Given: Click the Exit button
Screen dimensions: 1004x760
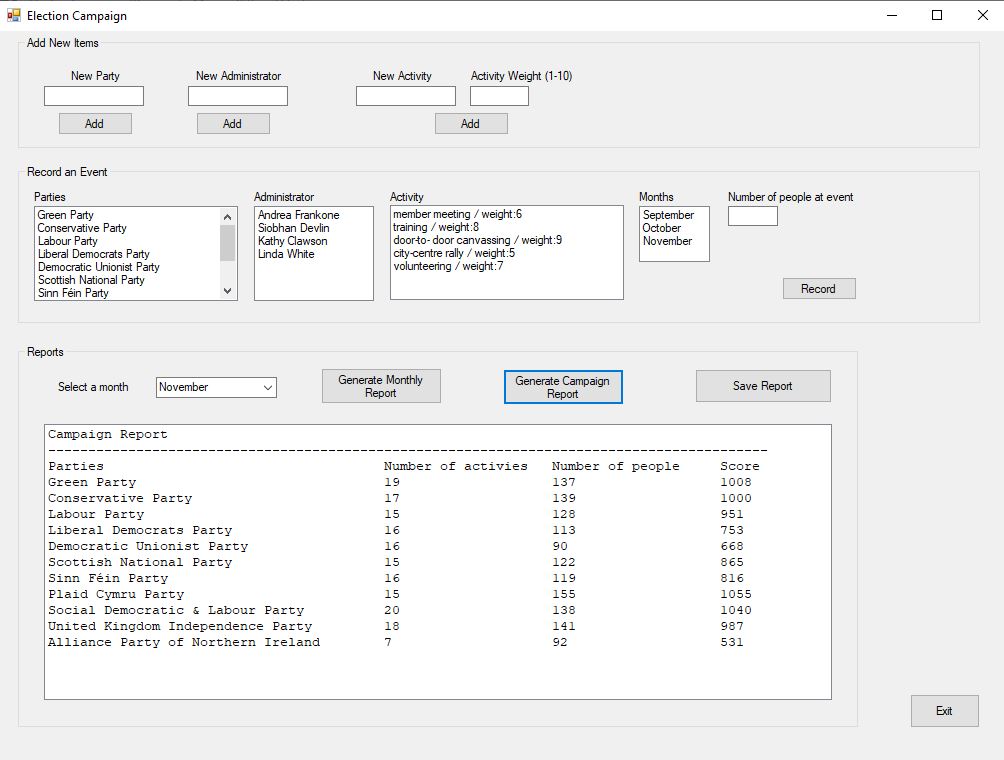Looking at the screenshot, I should coord(944,711).
